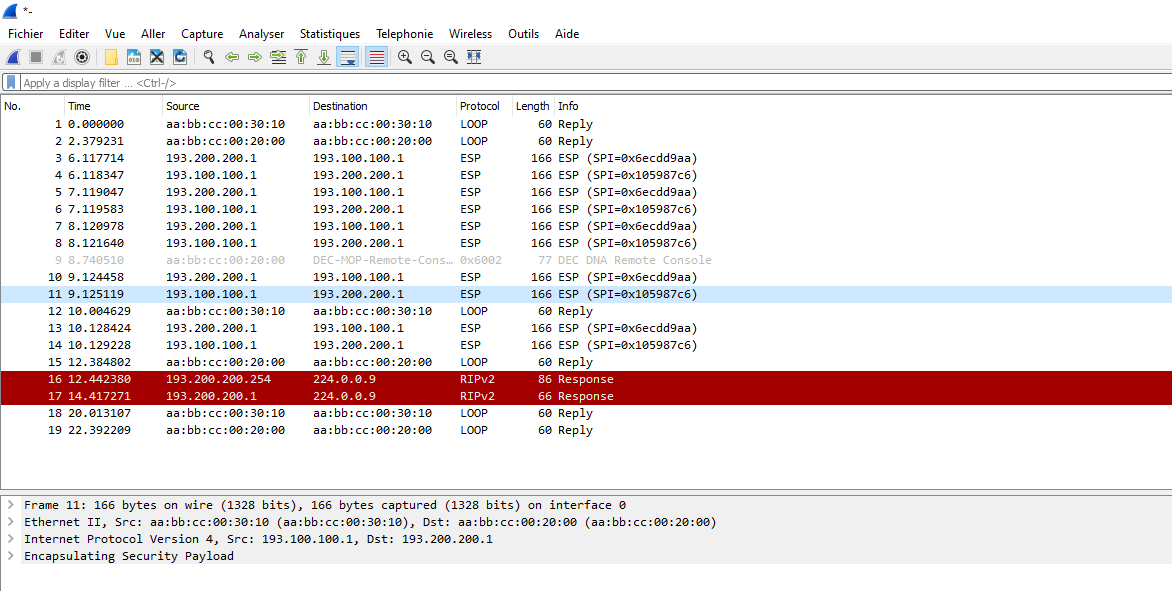The height and width of the screenshot is (591, 1172).
Task: Reset text to normal size
Action: tap(451, 57)
